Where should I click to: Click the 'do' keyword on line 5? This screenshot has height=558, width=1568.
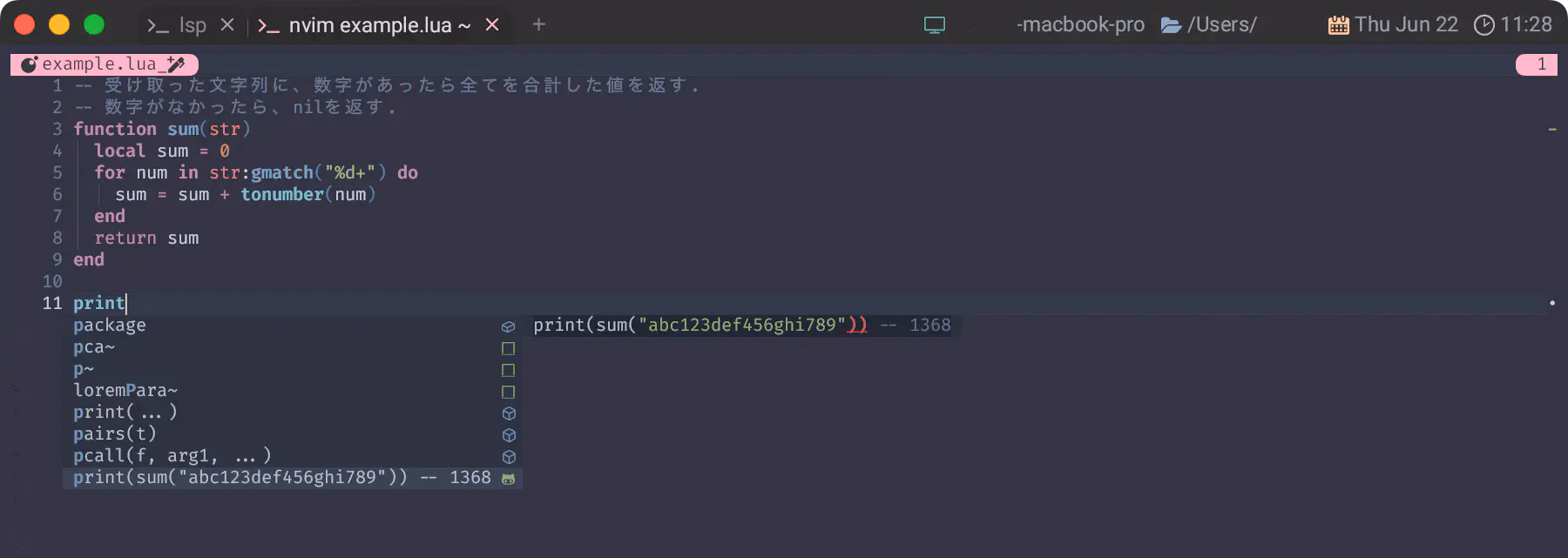click(408, 172)
